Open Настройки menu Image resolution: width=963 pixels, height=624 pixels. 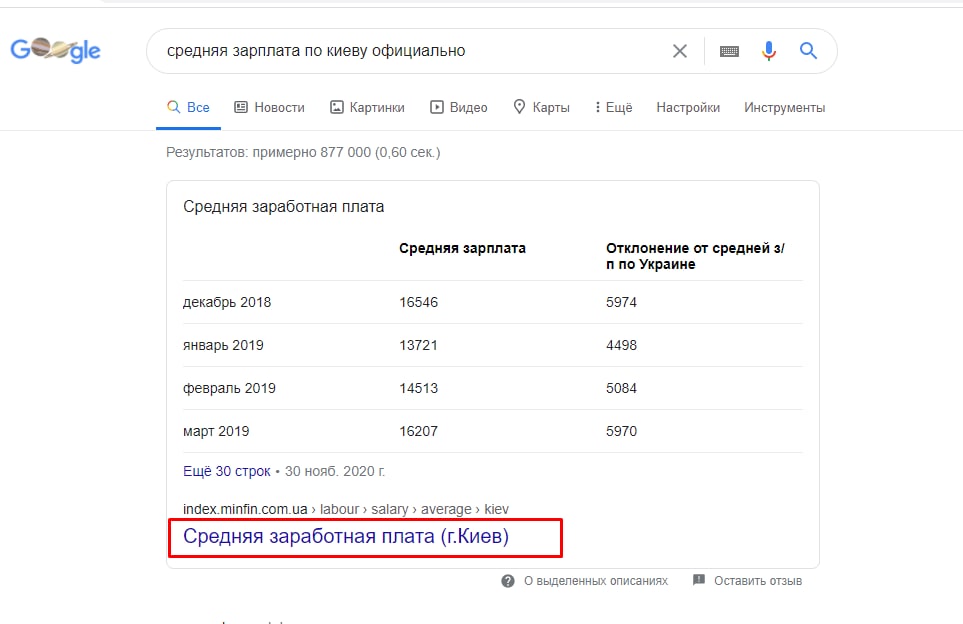pos(688,107)
